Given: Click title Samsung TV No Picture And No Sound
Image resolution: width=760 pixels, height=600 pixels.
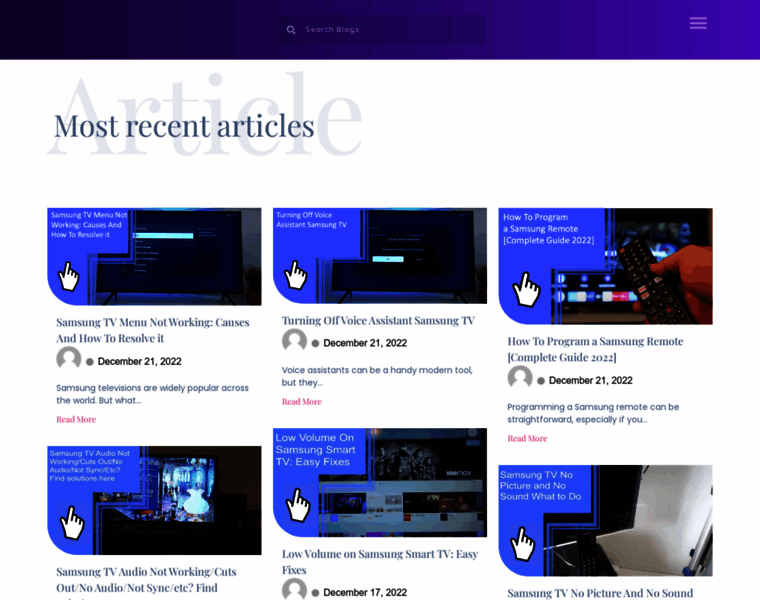Looking at the screenshot, I should point(600,593).
